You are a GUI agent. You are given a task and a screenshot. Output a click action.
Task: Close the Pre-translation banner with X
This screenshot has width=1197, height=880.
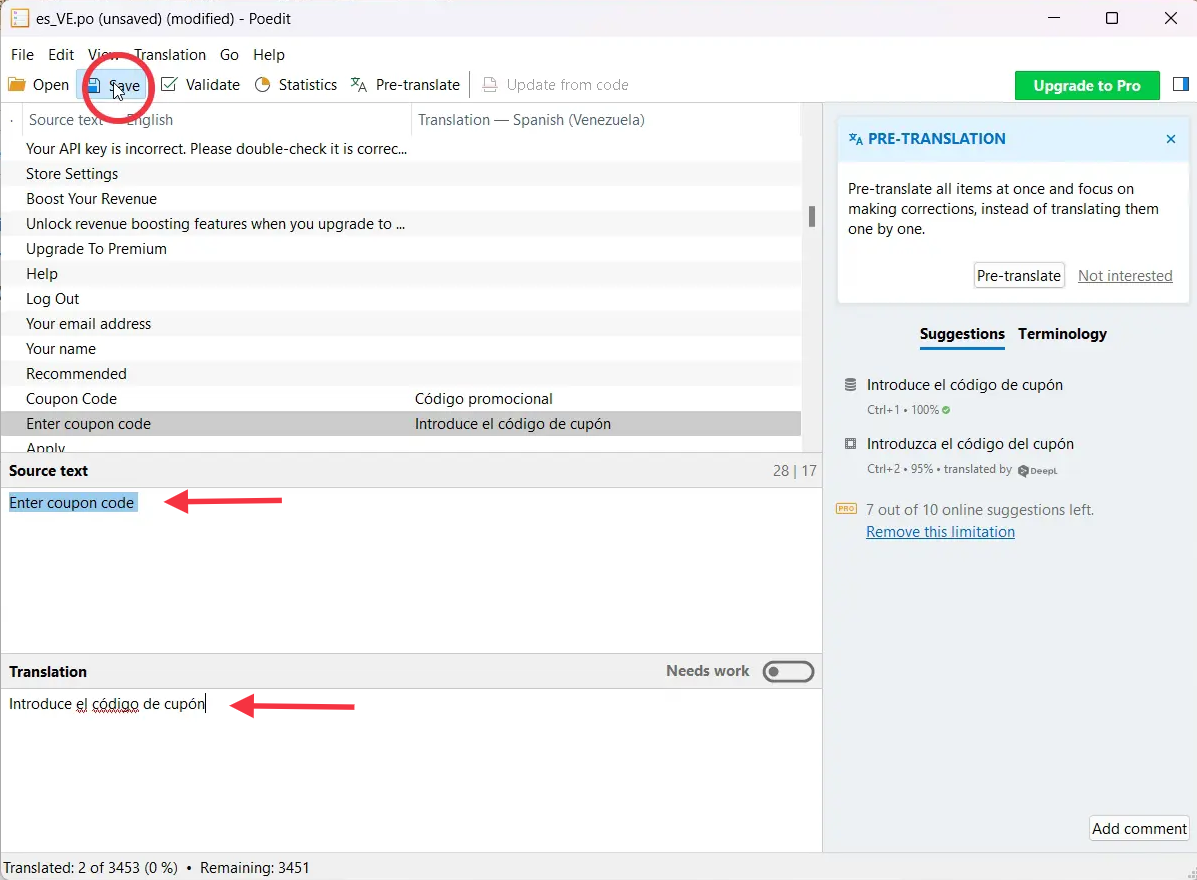(1171, 139)
